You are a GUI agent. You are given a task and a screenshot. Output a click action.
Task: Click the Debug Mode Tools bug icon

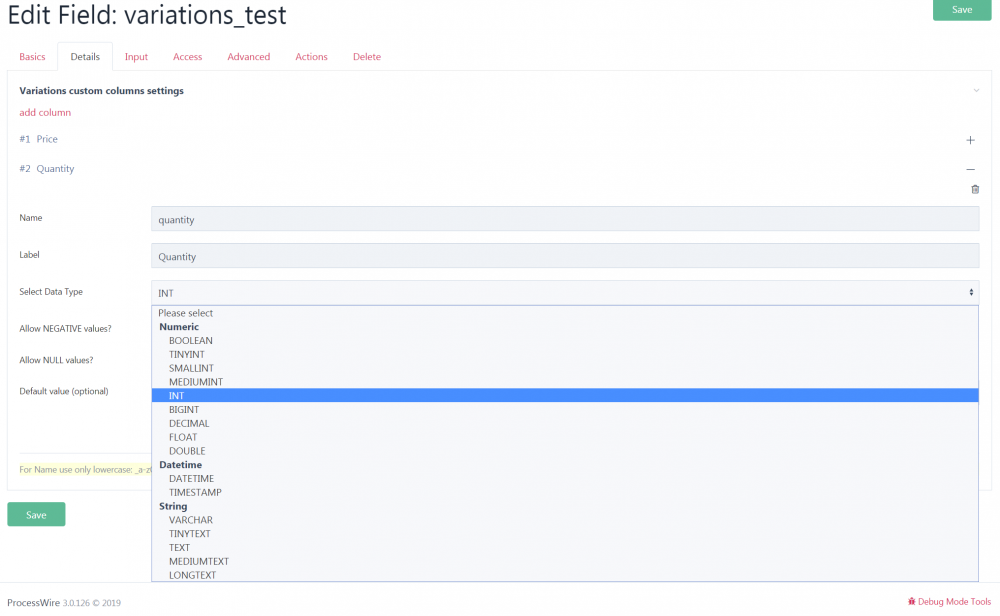pyautogui.click(x=911, y=601)
